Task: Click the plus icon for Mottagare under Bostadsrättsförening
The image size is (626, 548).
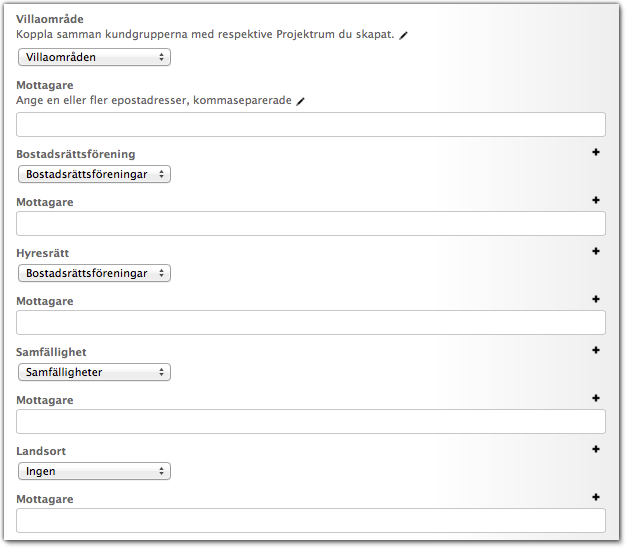Action: (596, 200)
